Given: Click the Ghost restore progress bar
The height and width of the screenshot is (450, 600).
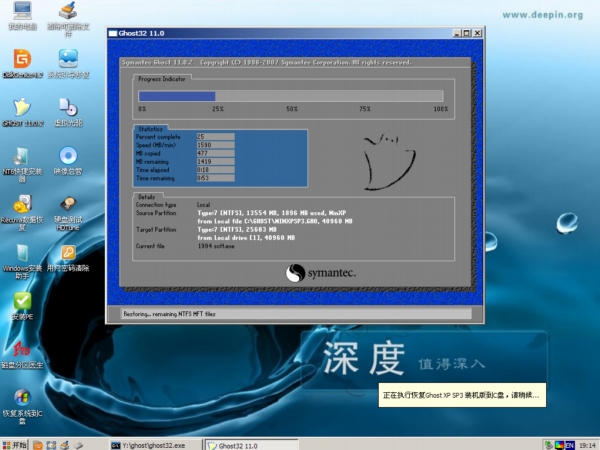Looking at the screenshot, I should (x=291, y=96).
